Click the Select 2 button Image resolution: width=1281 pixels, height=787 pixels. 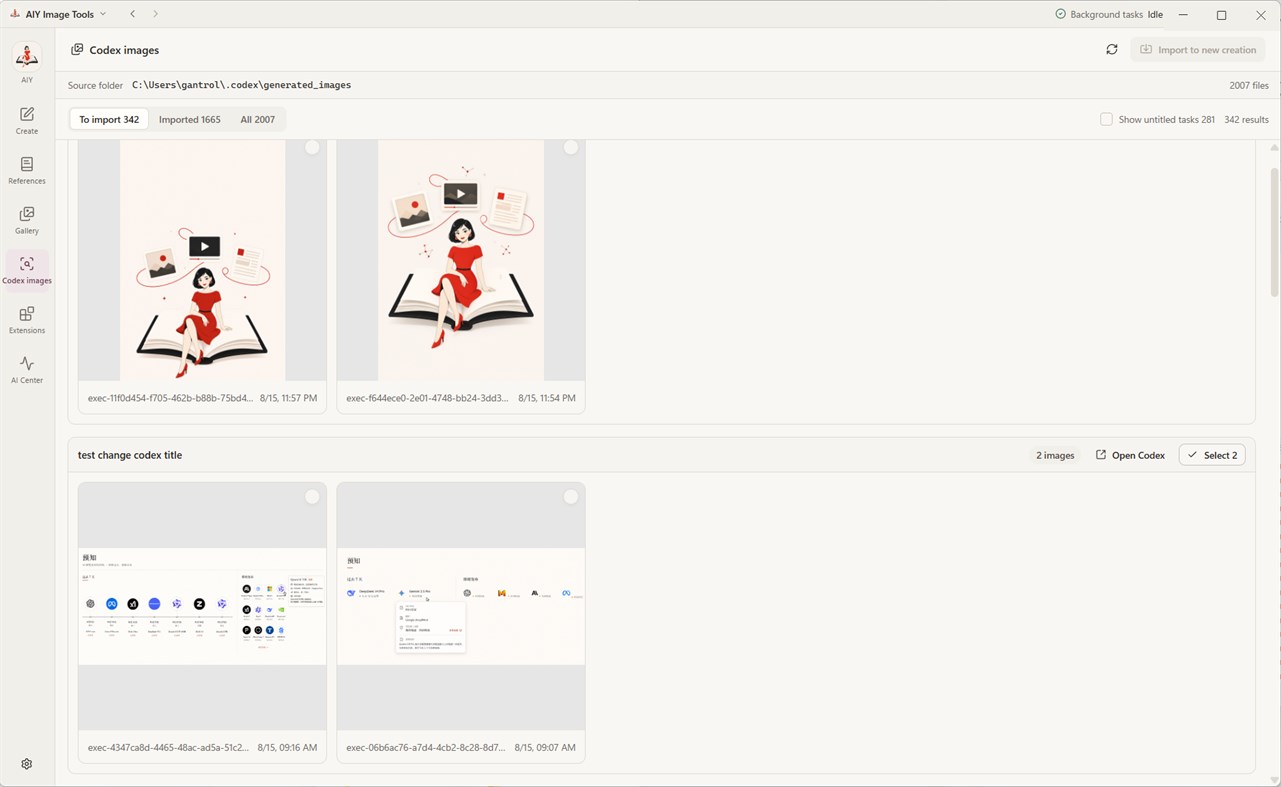tap(1212, 455)
